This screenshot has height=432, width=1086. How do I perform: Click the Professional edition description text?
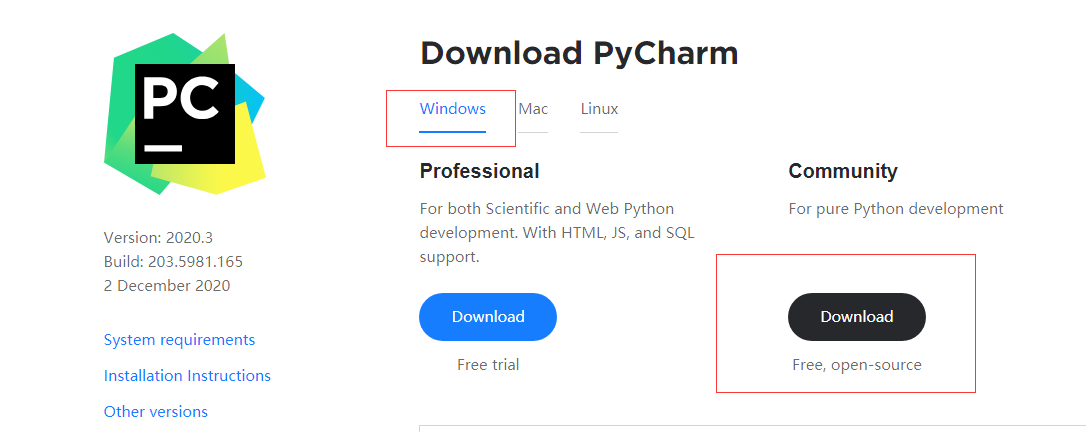click(x=557, y=233)
